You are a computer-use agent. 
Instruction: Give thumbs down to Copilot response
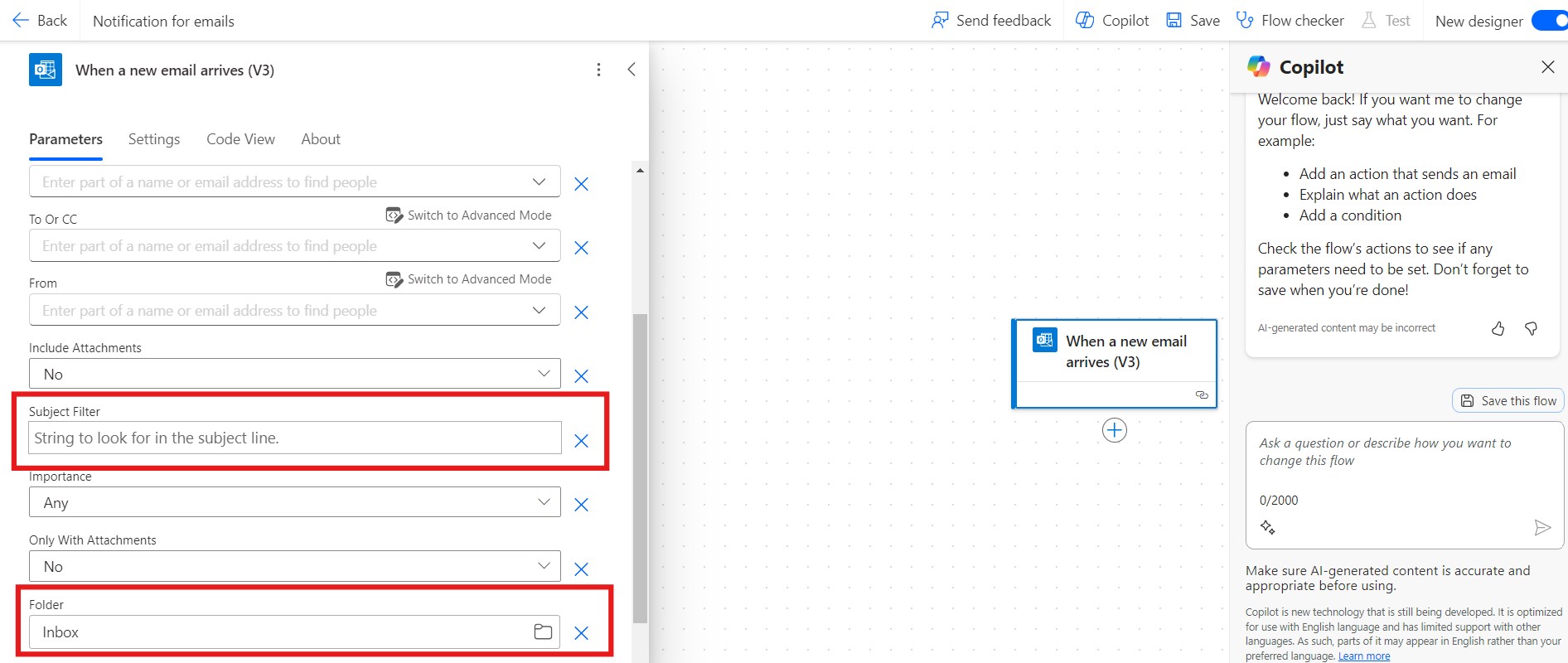point(1532,329)
